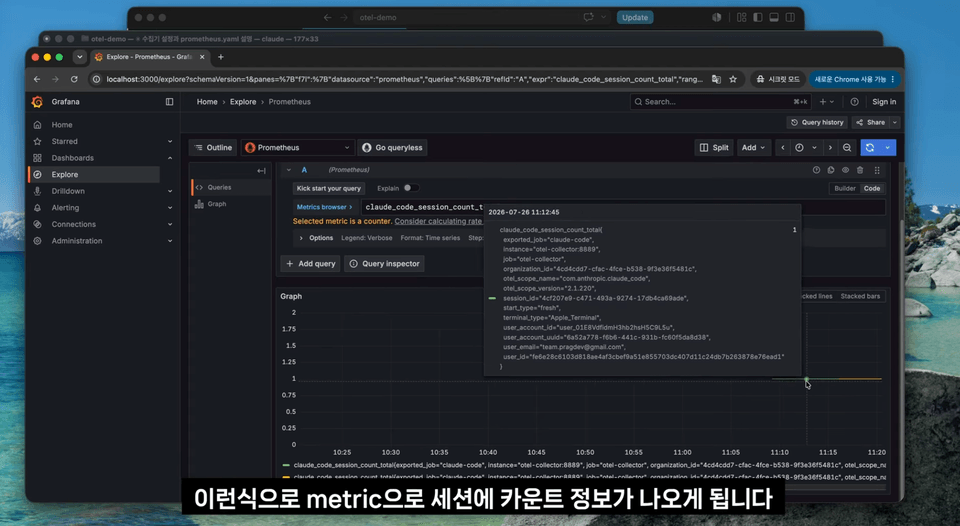Click the Home breadcrumb link
This screenshot has width=960, height=526.
(207, 102)
